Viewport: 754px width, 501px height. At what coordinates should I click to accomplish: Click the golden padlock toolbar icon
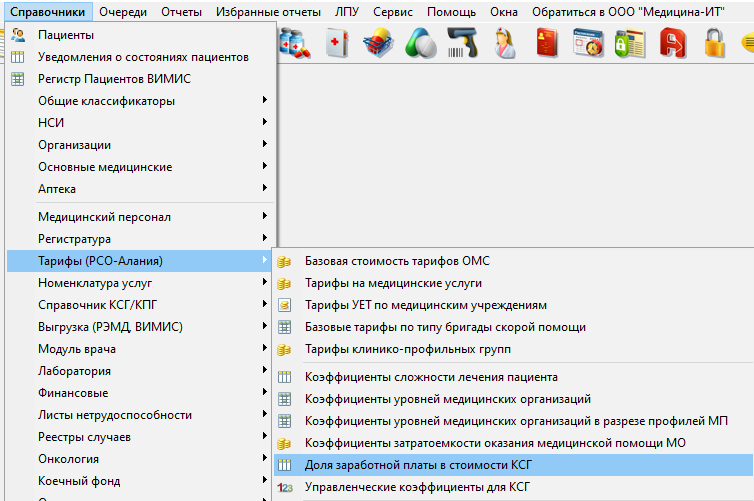click(x=714, y=43)
